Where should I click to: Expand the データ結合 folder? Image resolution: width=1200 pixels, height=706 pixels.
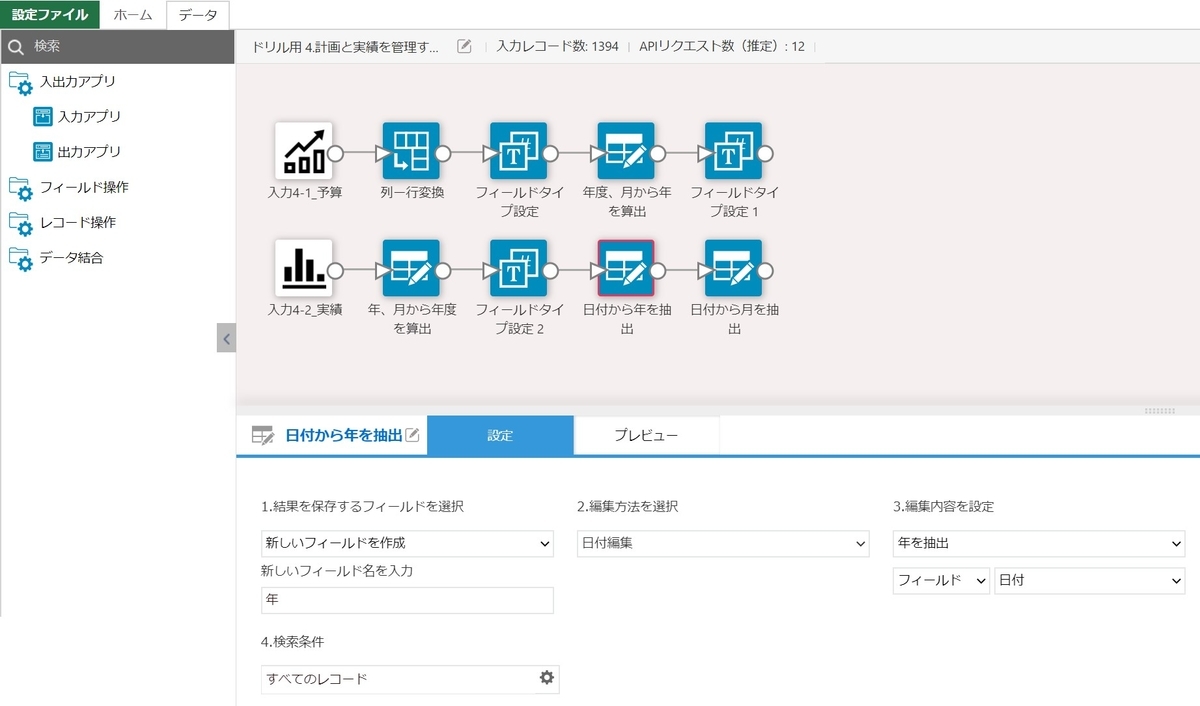21,258
